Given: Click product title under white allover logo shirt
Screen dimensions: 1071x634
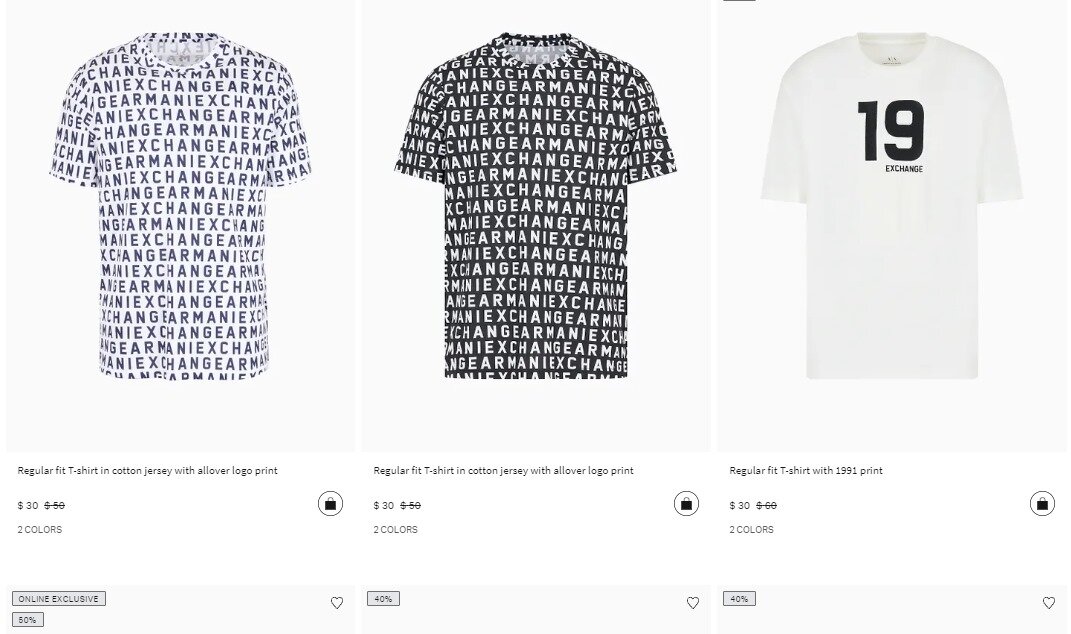Looking at the screenshot, I should tap(147, 470).
